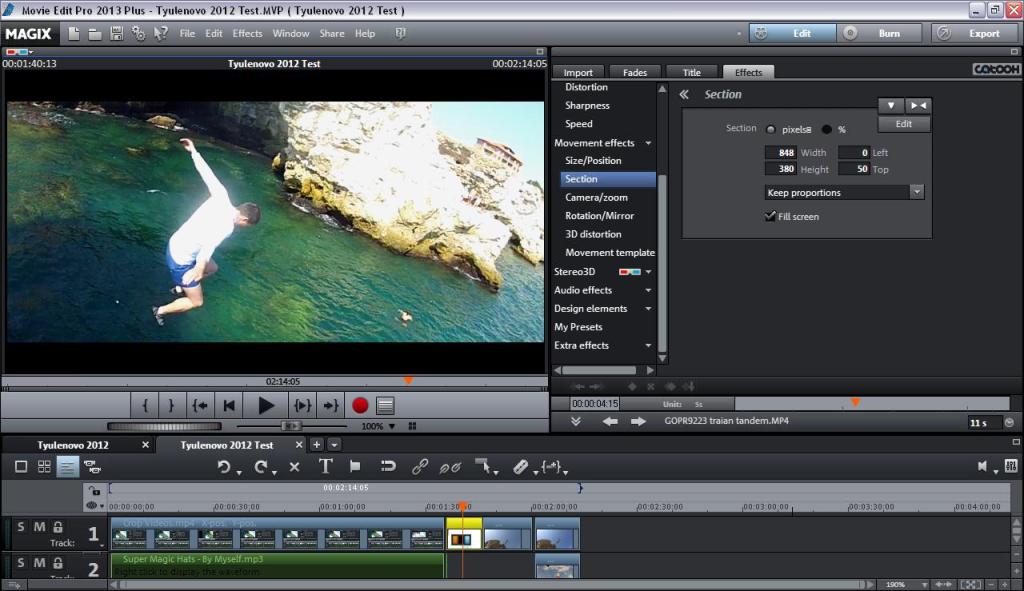Click the Group objects chain-link icon
The image size is (1024, 591).
[x=420, y=466]
